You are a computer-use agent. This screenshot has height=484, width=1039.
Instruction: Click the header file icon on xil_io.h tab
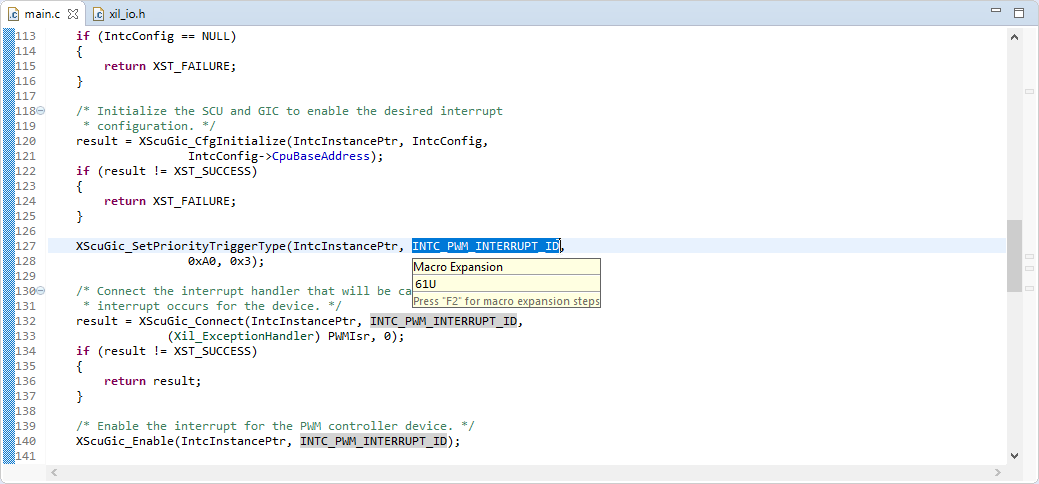click(99, 13)
